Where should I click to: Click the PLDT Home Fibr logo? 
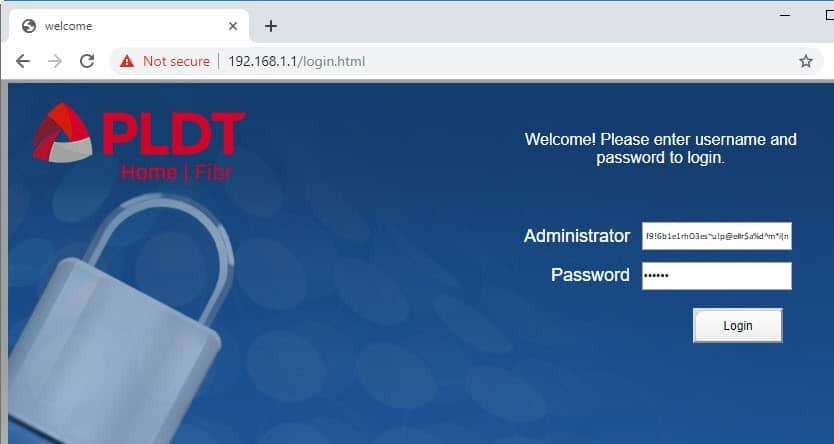pos(138,142)
